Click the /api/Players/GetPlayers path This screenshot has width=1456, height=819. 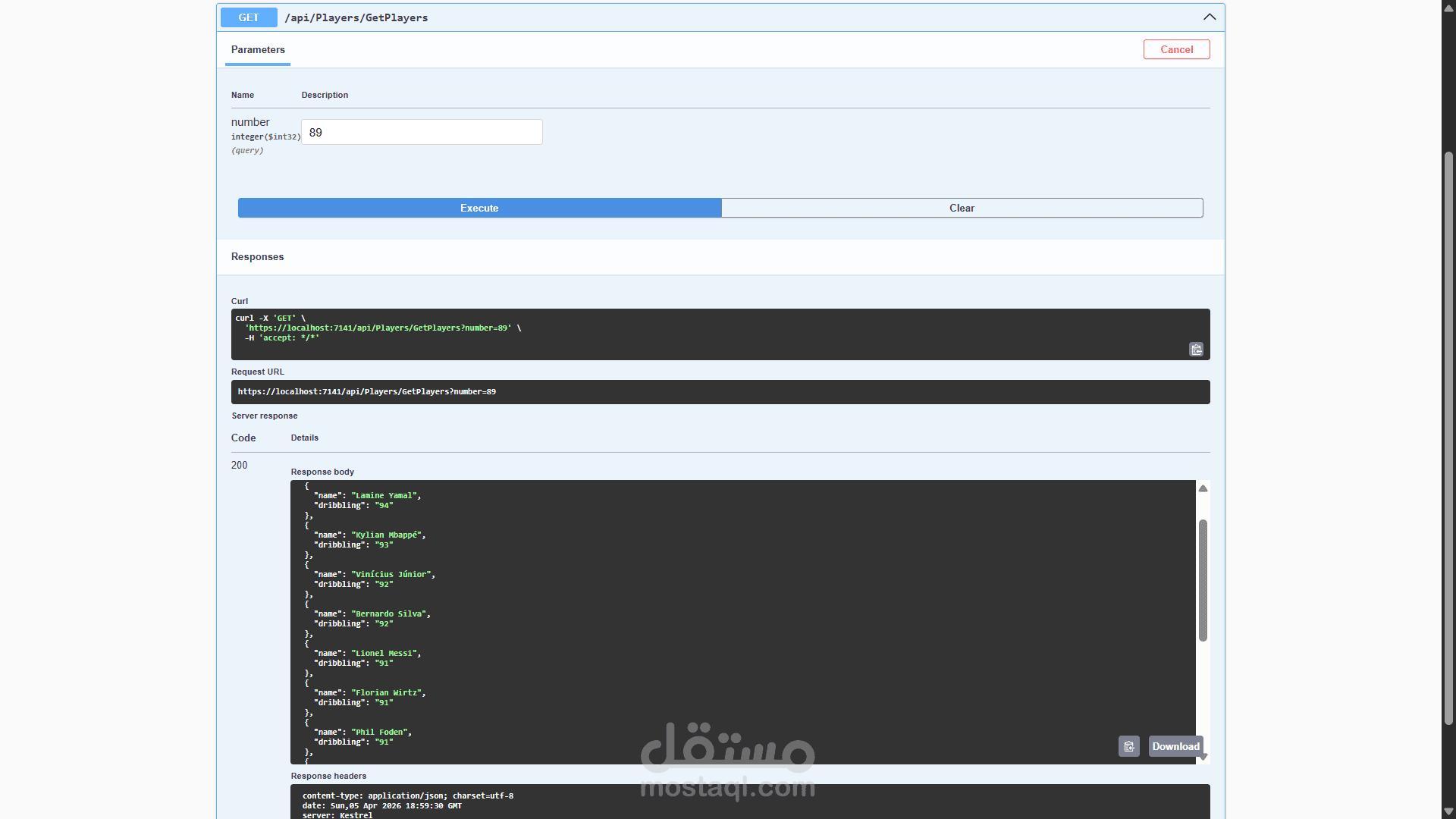click(x=356, y=17)
